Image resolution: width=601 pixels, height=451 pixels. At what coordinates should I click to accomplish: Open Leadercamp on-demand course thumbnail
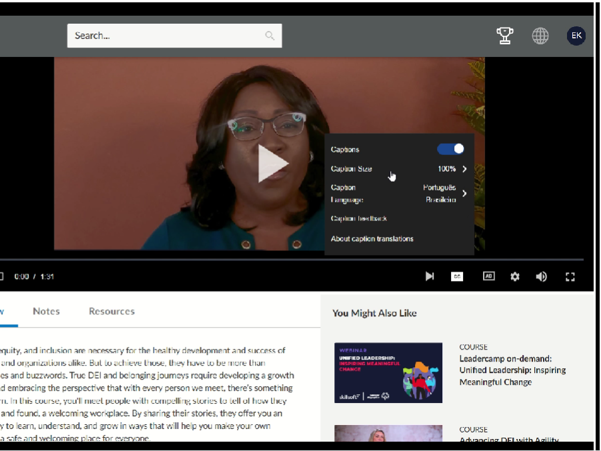pos(388,372)
